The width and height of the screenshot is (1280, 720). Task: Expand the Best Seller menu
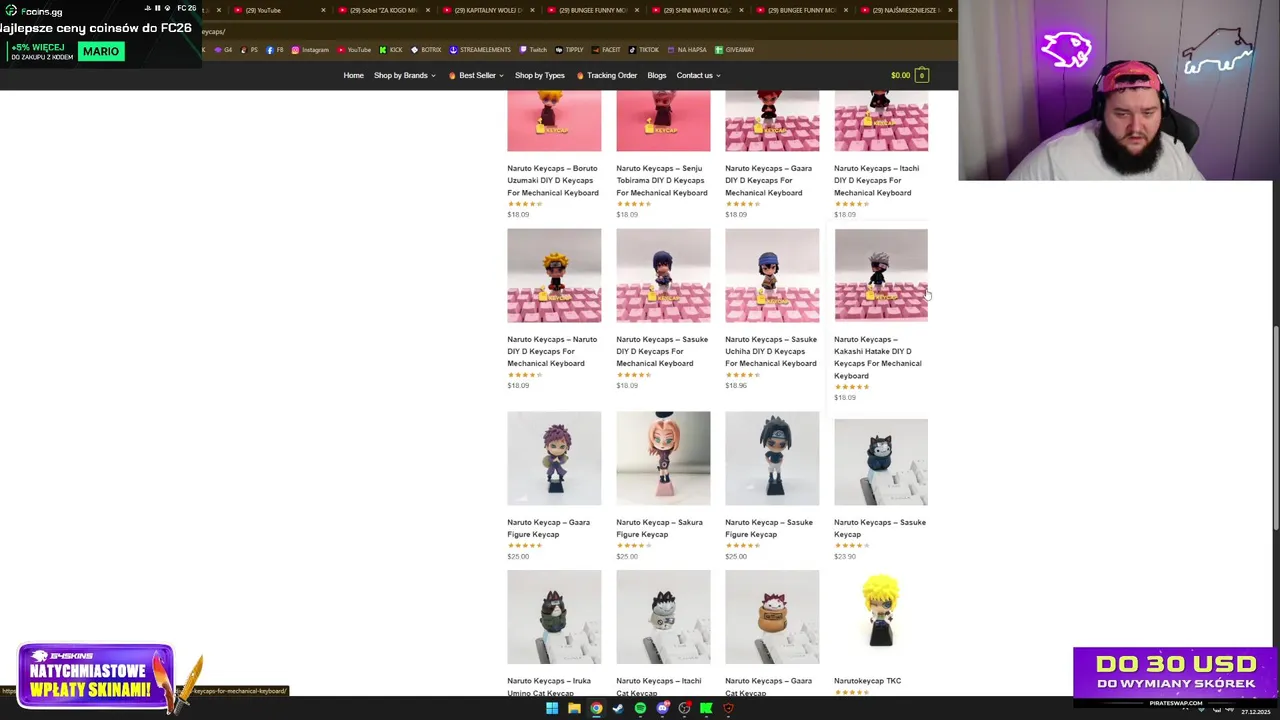(x=476, y=75)
